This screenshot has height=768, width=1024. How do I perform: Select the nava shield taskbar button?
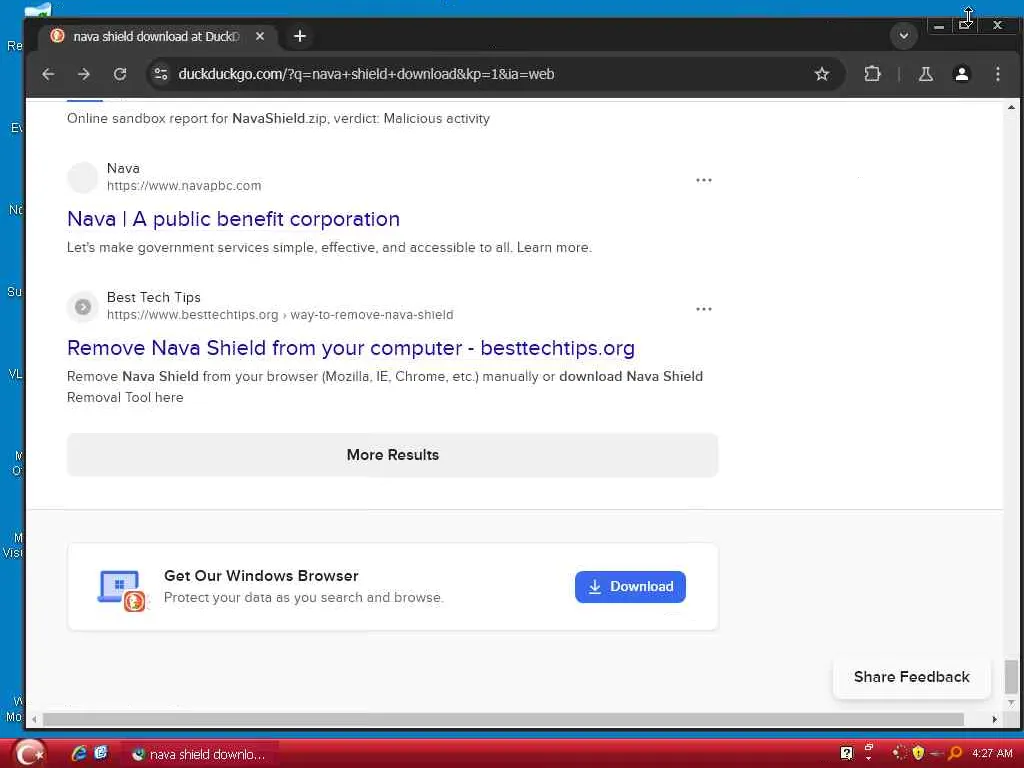coord(201,754)
